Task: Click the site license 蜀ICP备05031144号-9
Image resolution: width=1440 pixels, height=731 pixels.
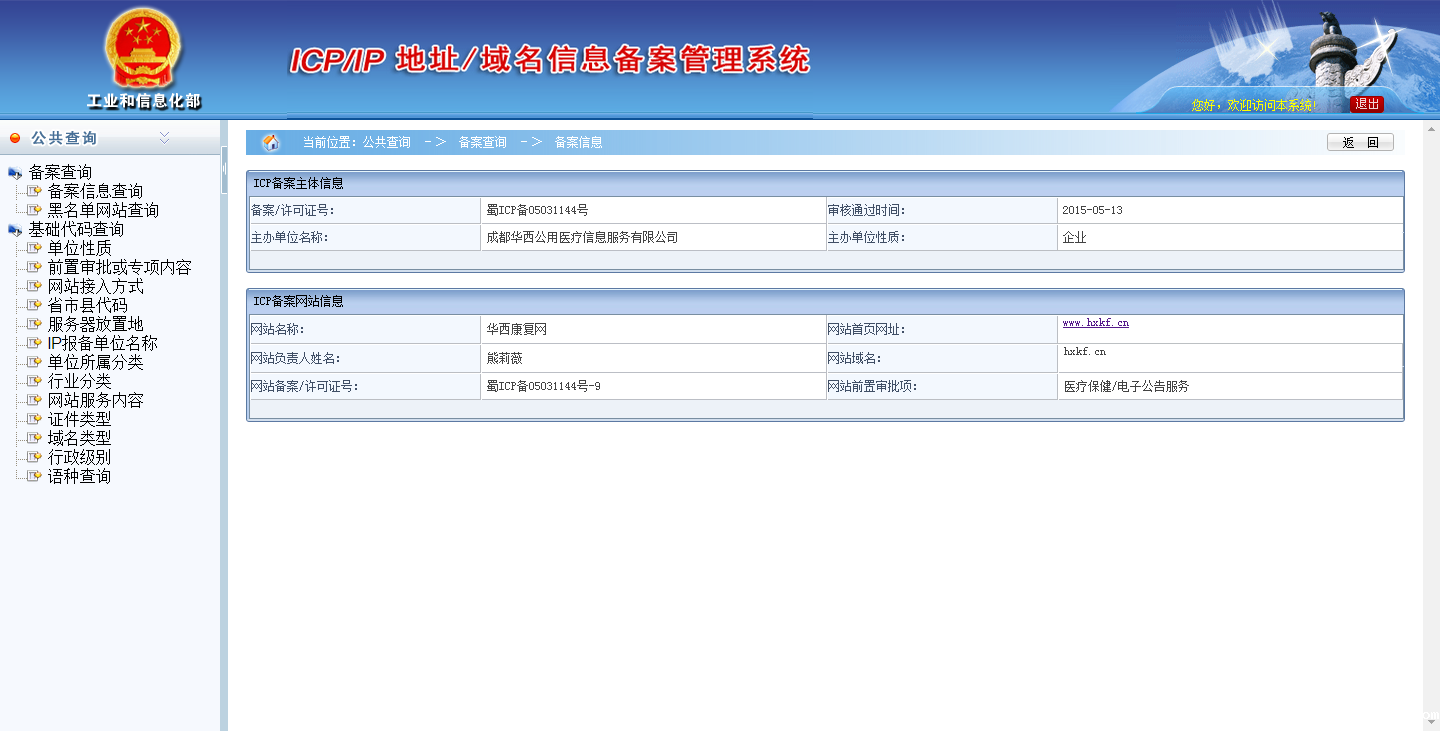Action: tap(543, 386)
